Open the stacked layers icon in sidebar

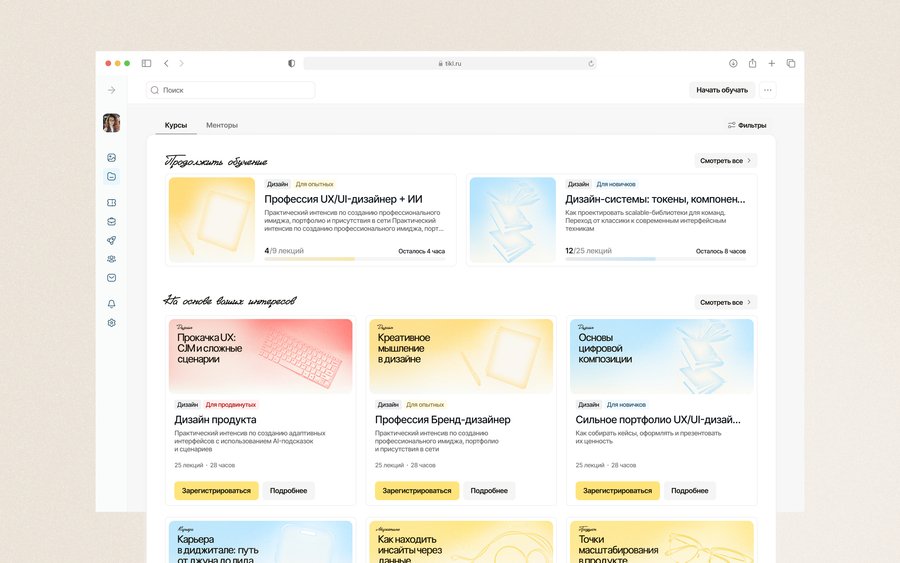(x=111, y=222)
